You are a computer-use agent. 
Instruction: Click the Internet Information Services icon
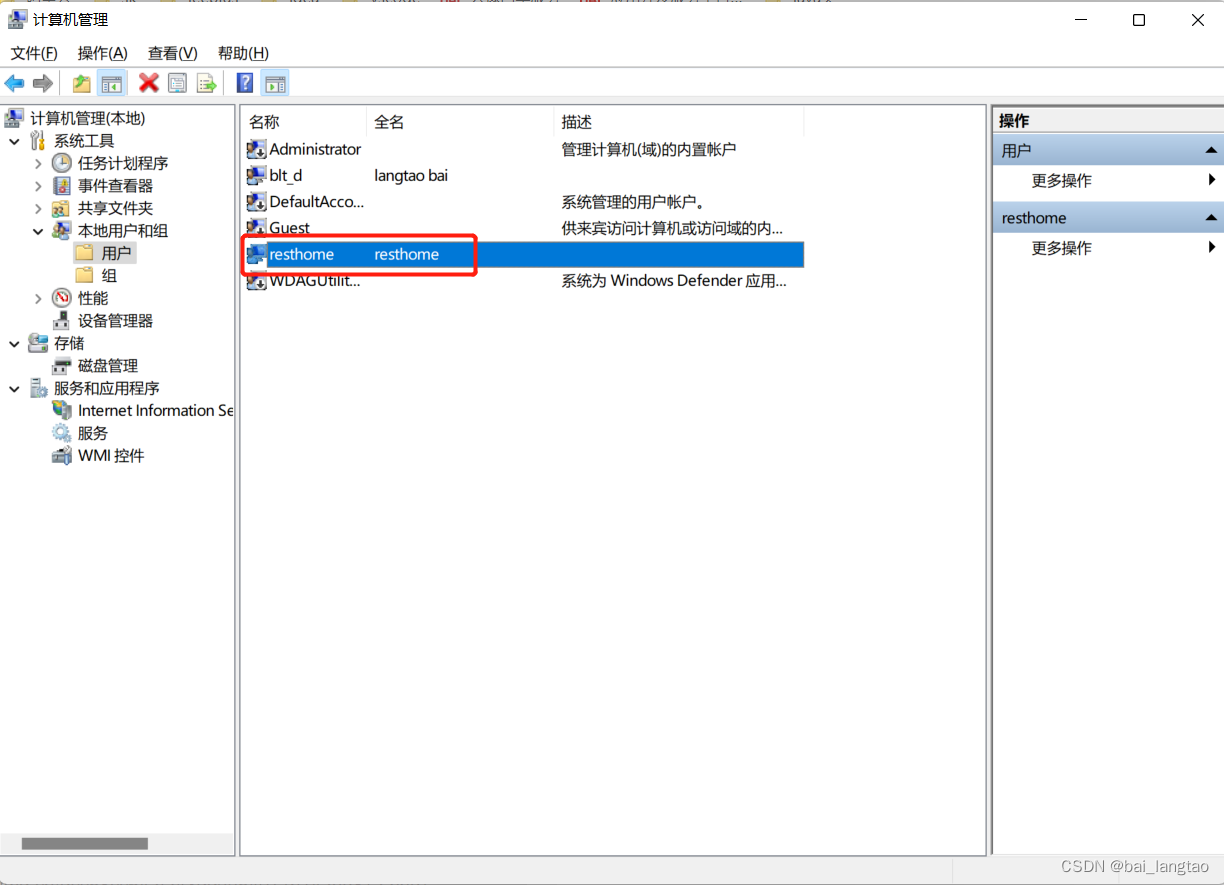pos(62,410)
